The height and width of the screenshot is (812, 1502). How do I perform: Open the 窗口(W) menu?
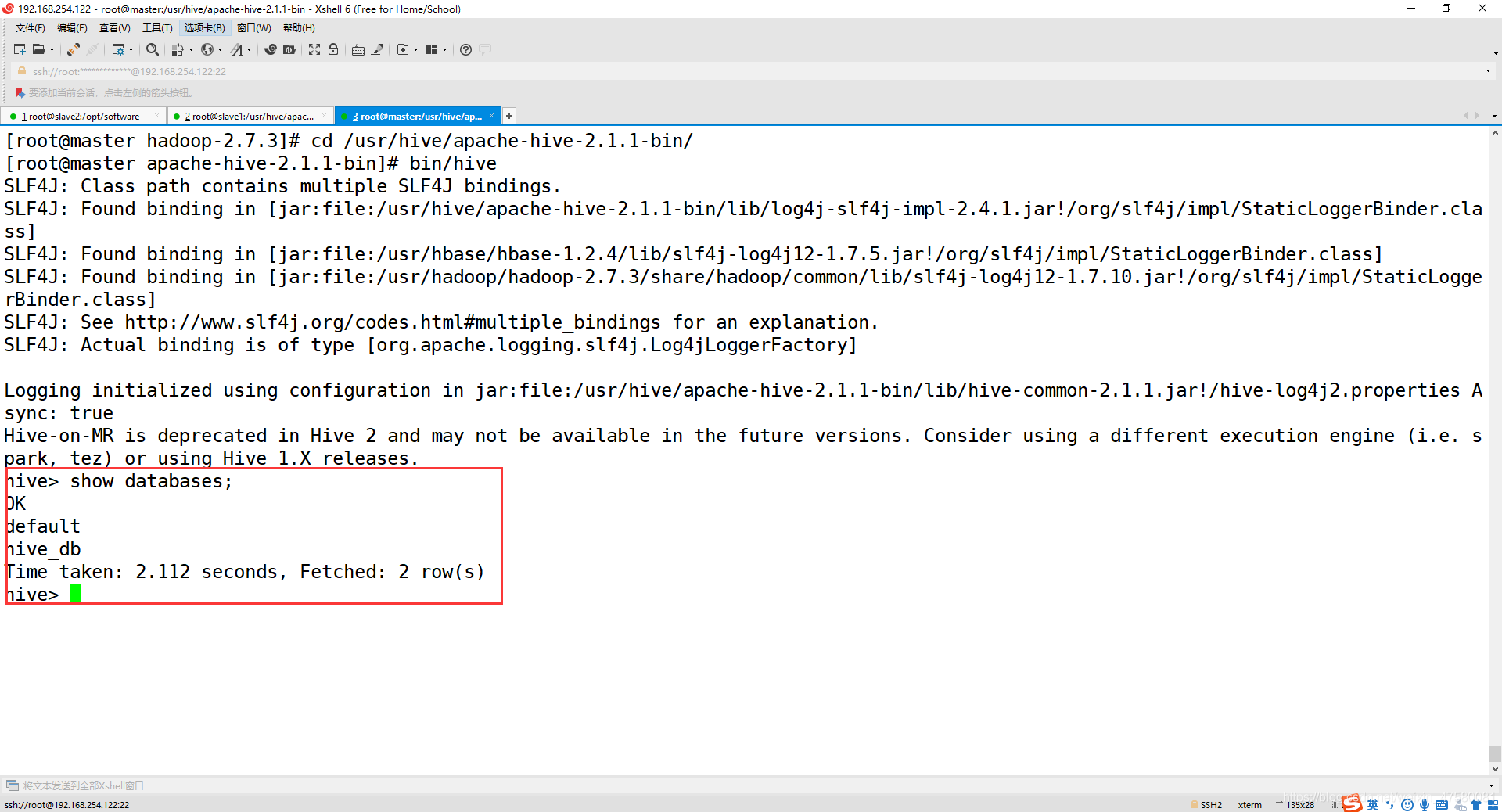(x=254, y=28)
